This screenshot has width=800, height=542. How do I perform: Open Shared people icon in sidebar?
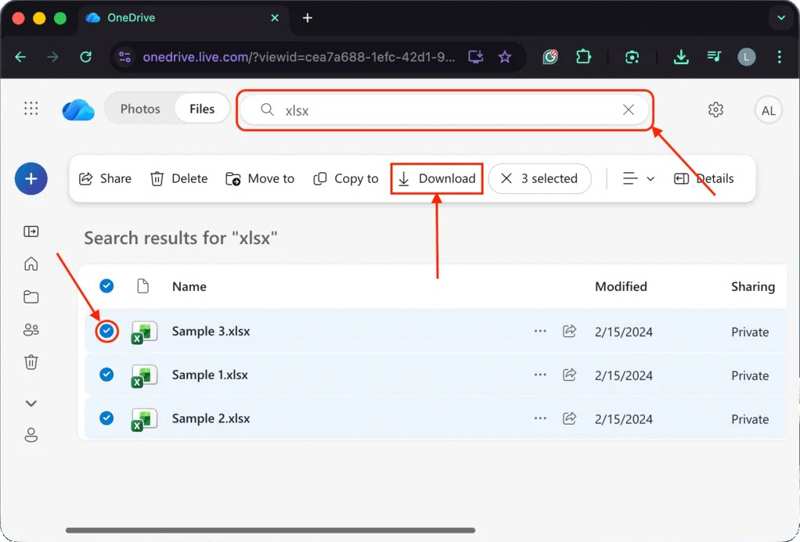[31, 330]
